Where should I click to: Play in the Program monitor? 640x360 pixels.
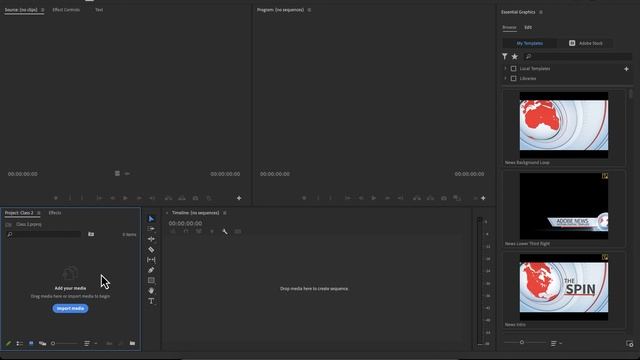tap(373, 198)
